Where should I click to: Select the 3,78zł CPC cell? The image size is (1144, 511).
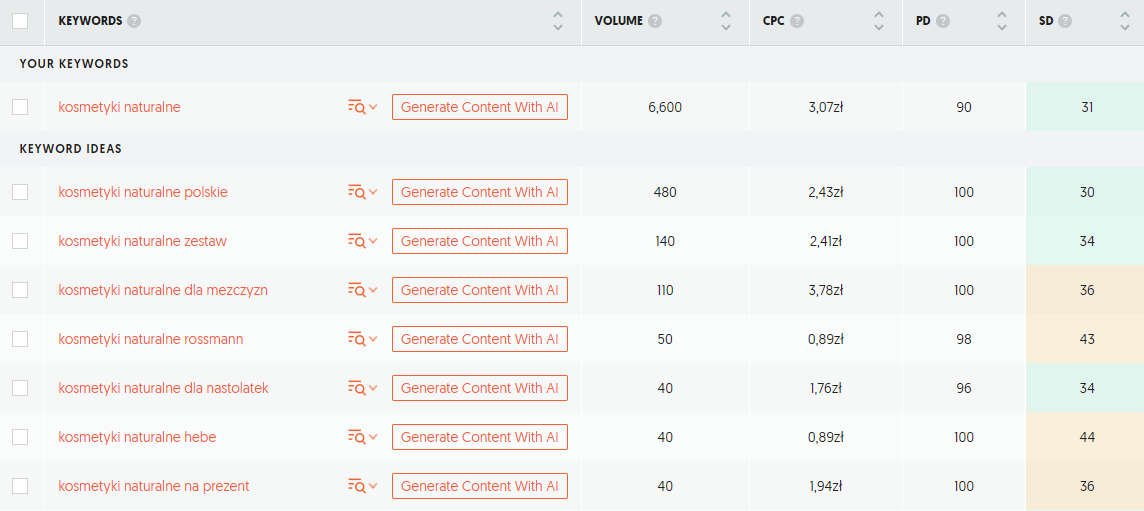[826, 291]
